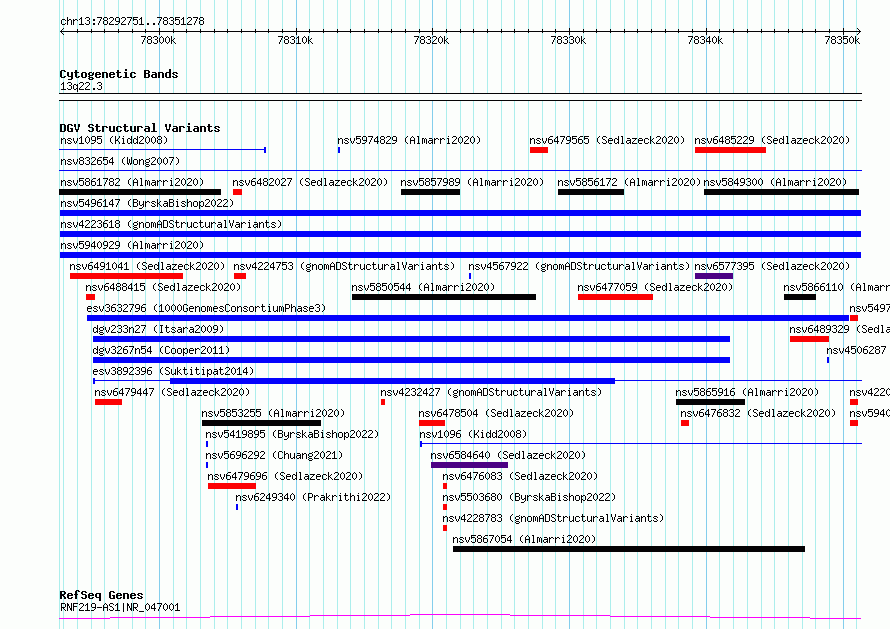The width and height of the screenshot is (890, 629).
Task: Open the esv3632796 (1000GenomesConsortiumPhase3) label
Action: pyautogui.click(x=206, y=308)
